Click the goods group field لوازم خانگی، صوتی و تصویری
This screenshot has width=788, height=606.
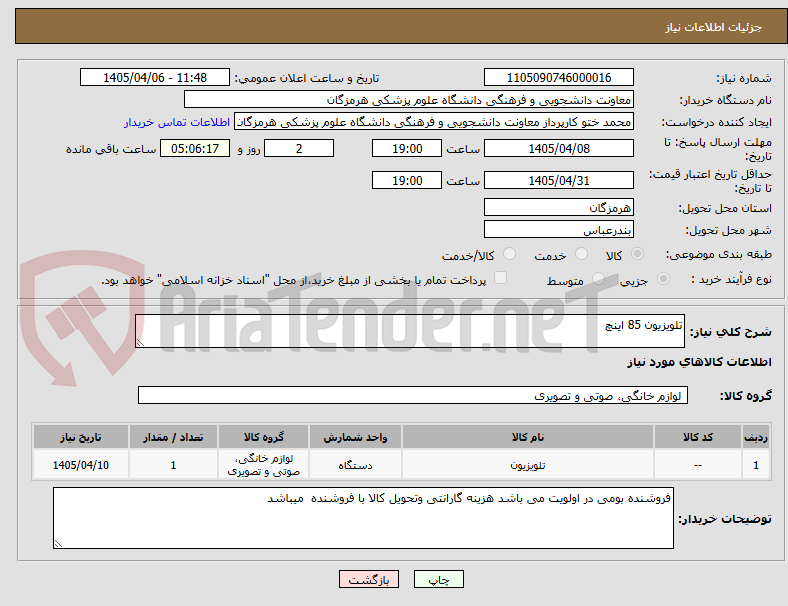click(x=413, y=395)
